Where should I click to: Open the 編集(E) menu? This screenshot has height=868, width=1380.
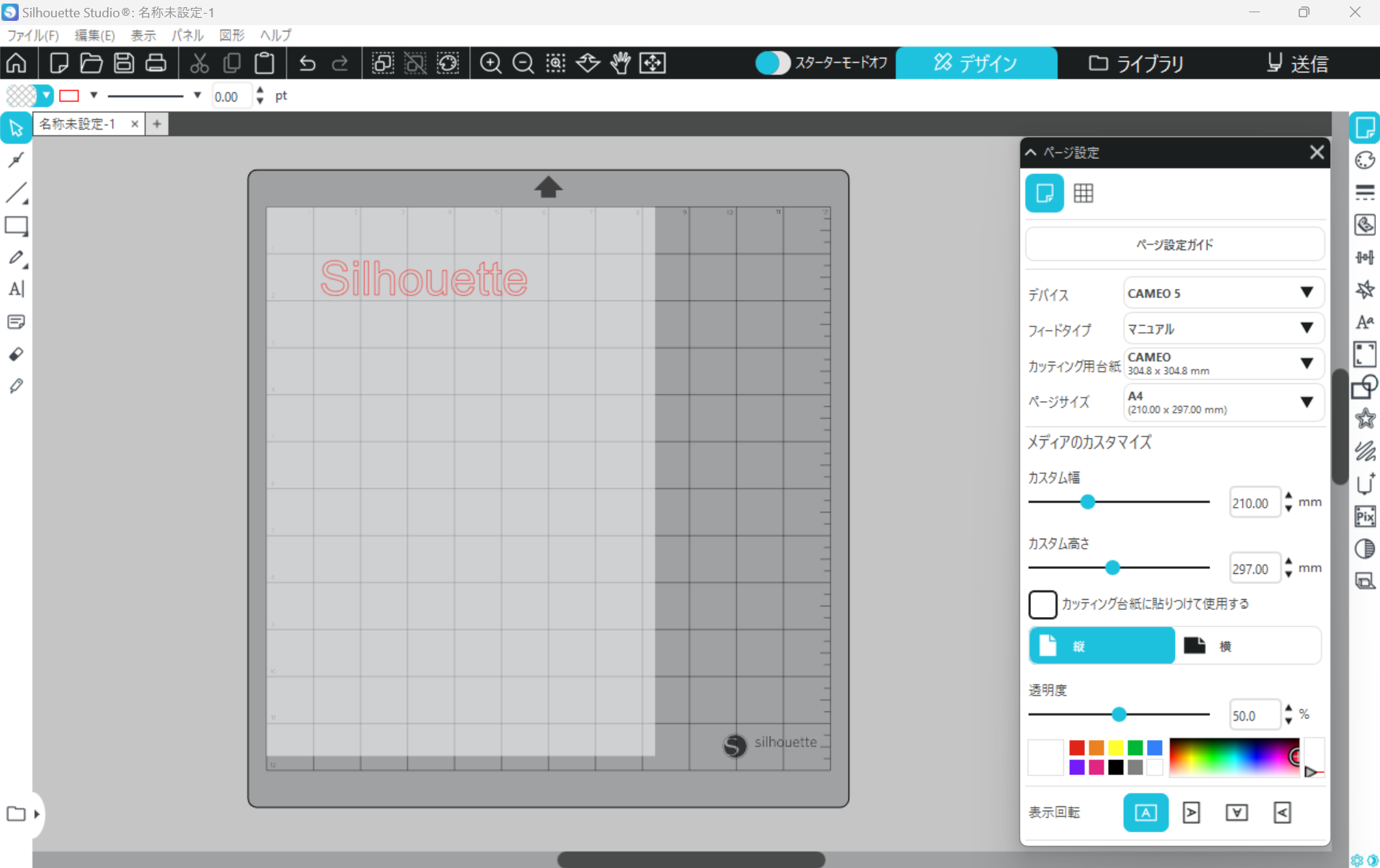(95, 35)
